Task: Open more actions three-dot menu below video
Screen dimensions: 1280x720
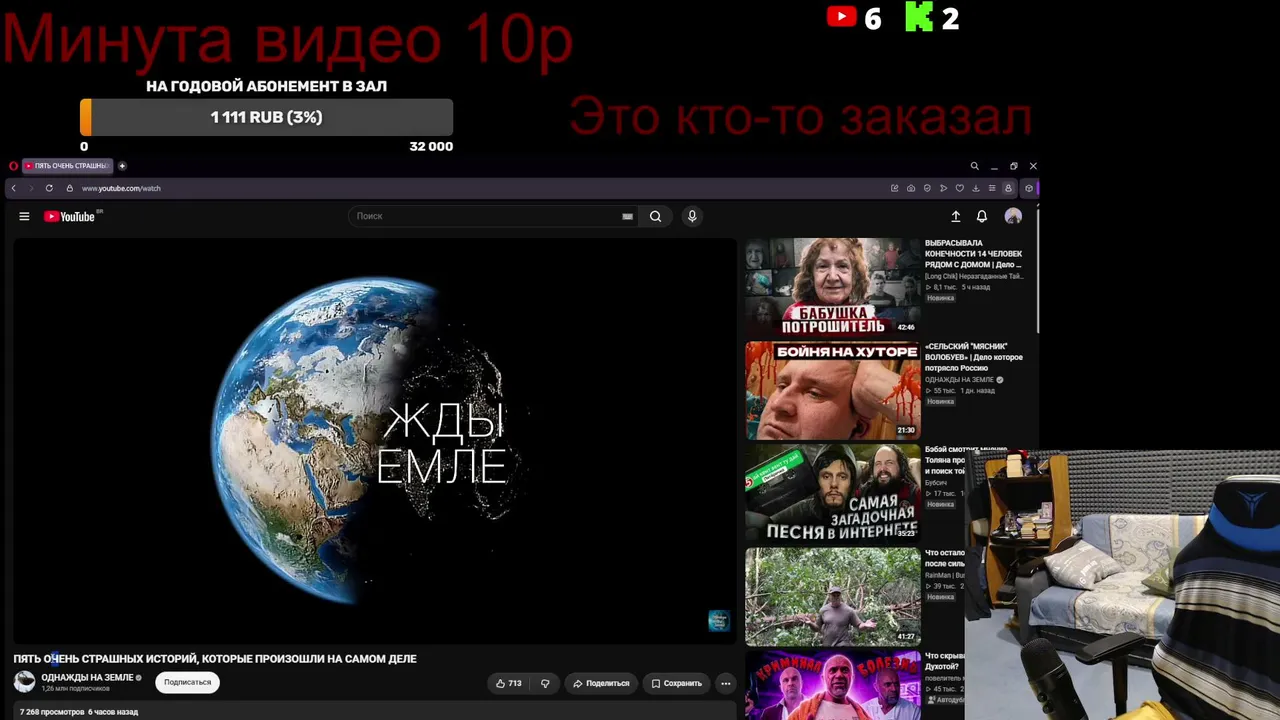Action: (726, 683)
